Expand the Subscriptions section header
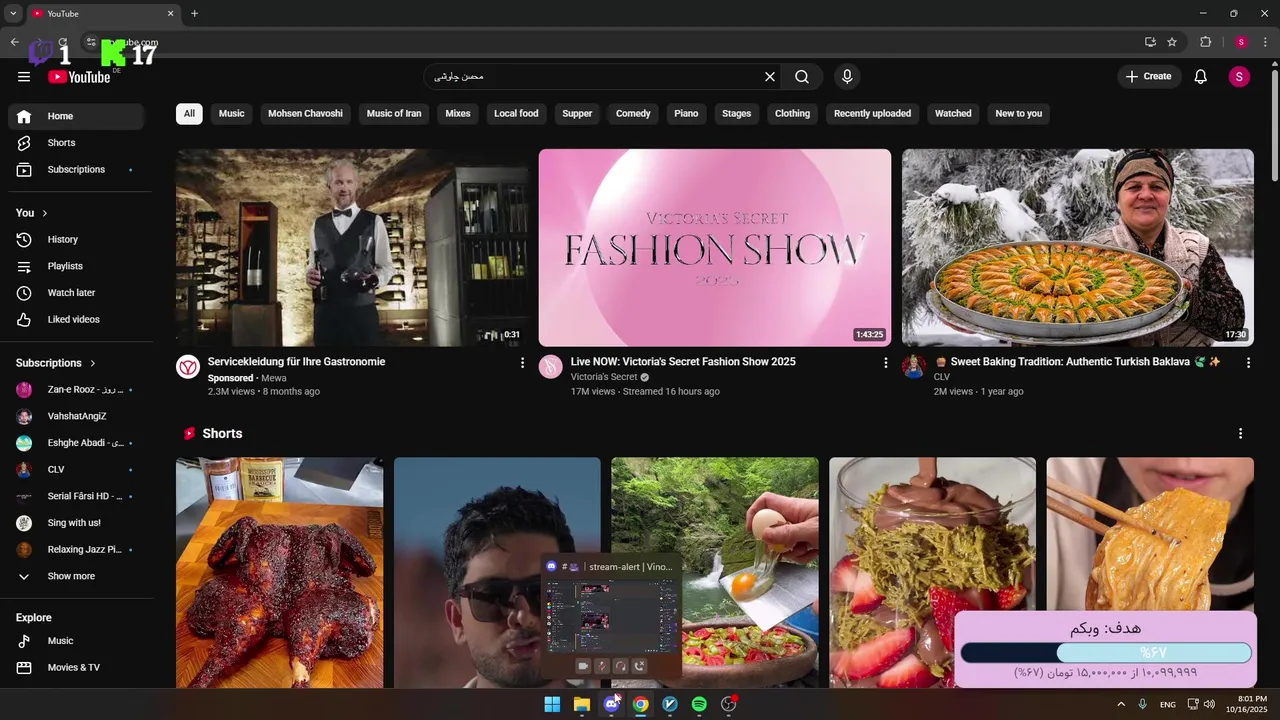The width and height of the screenshot is (1280, 720). [56, 363]
